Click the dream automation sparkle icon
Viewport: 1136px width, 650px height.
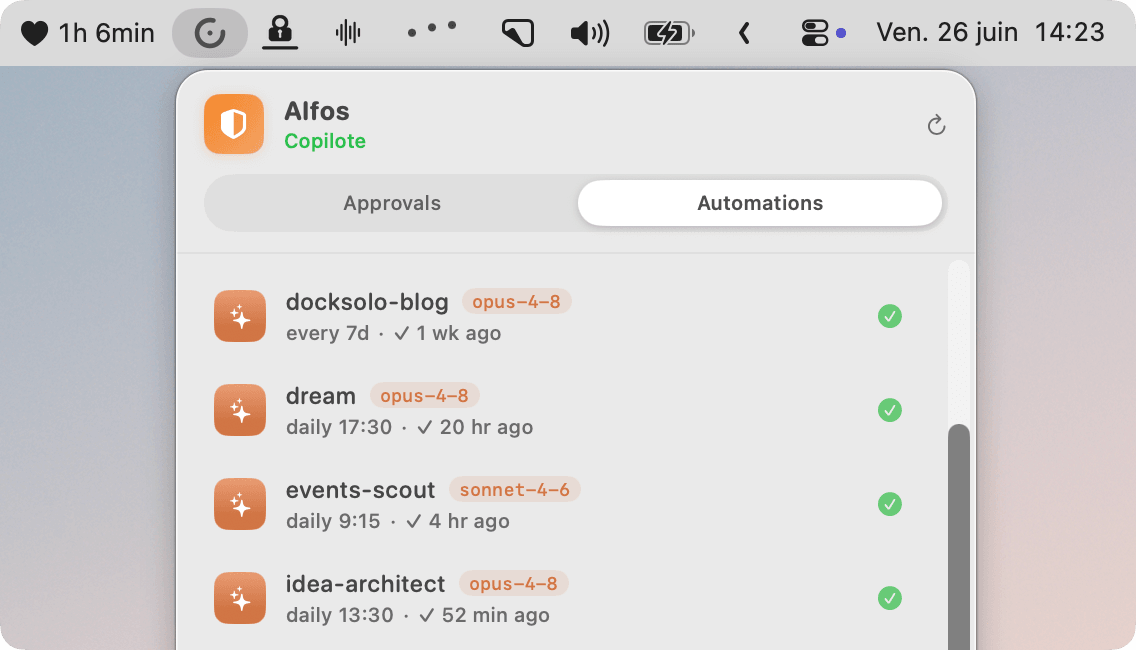(240, 410)
